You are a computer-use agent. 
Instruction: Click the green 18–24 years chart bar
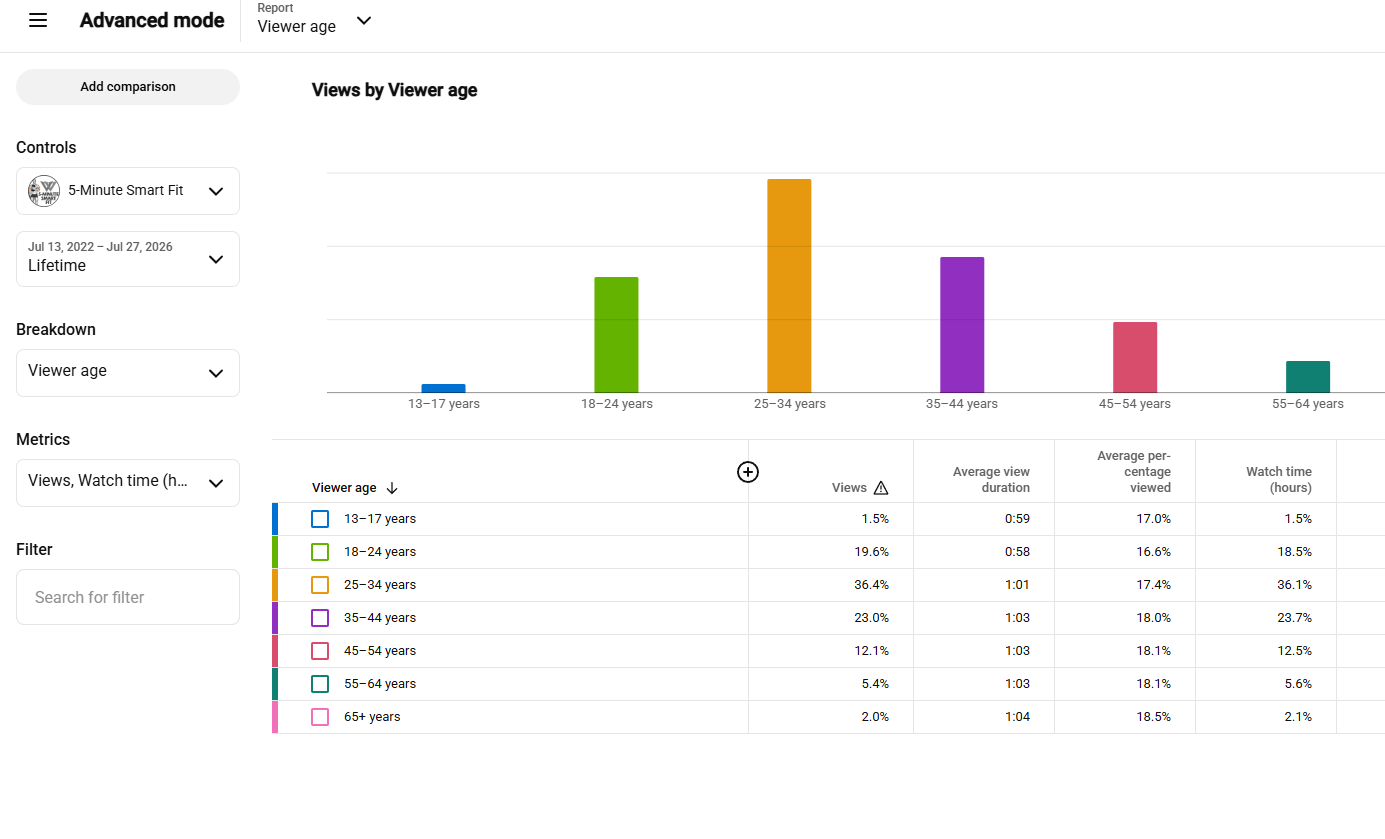(616, 335)
